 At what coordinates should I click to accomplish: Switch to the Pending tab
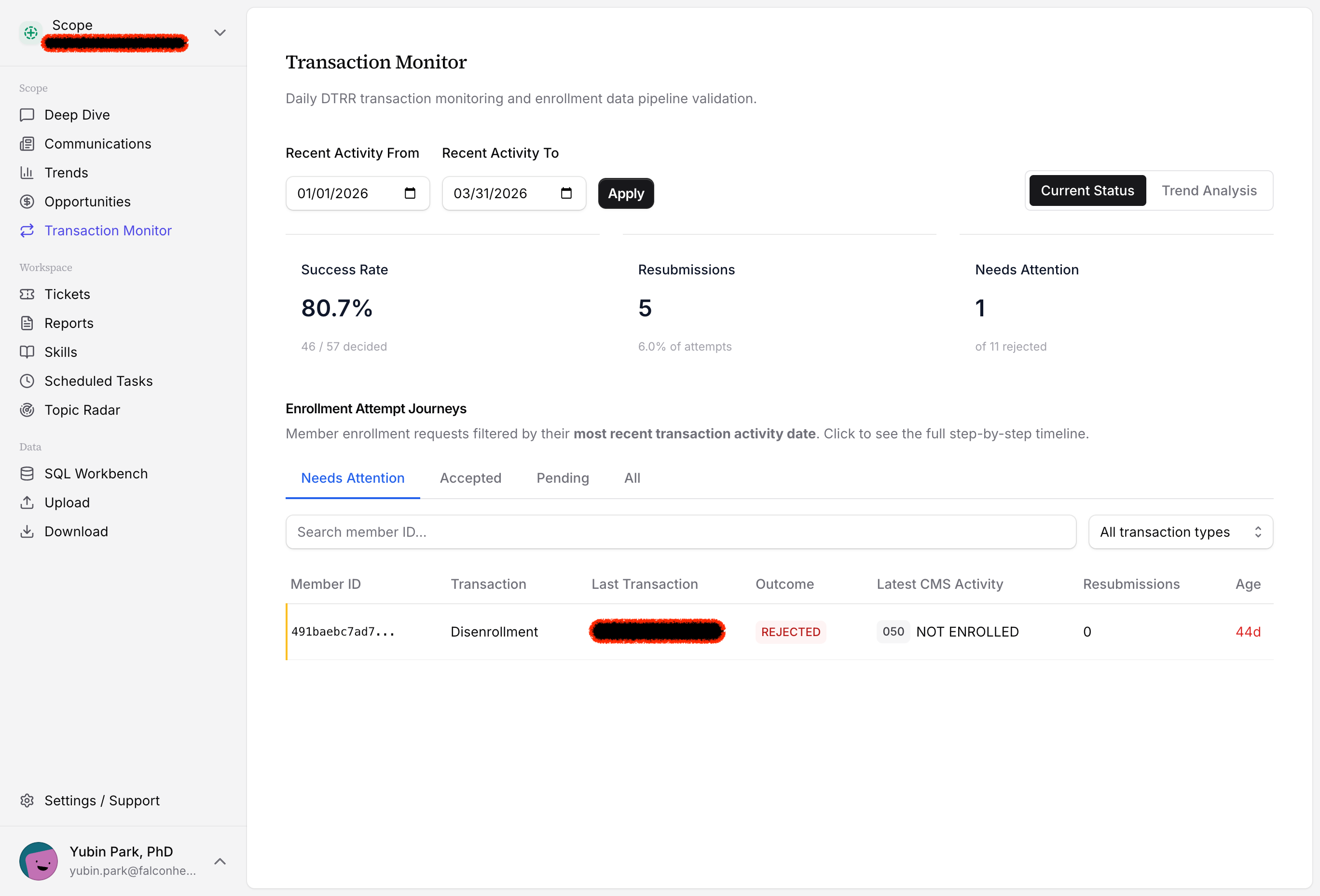click(x=563, y=478)
